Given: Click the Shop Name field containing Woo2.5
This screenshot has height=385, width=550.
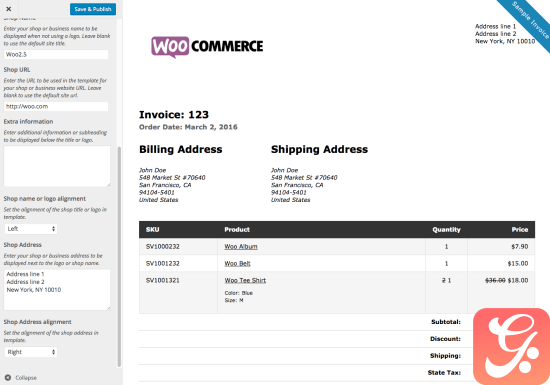Looking at the screenshot, I should (x=56, y=54).
